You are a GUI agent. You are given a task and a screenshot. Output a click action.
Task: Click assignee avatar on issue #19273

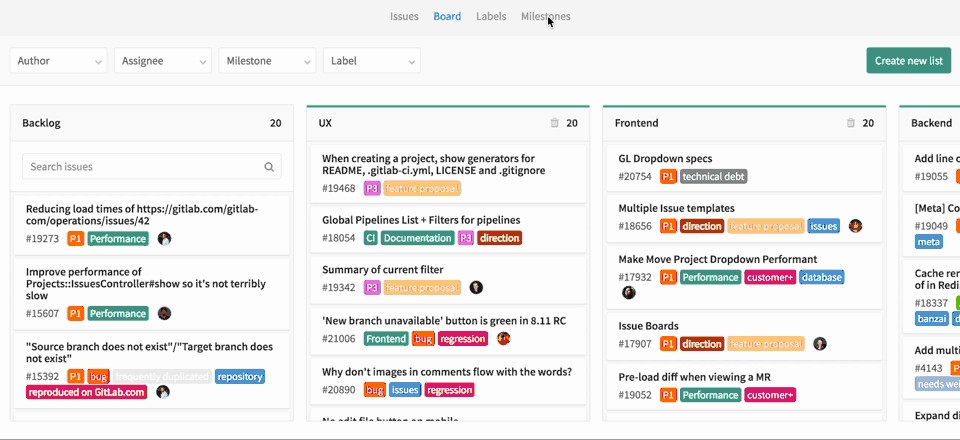[164, 239]
